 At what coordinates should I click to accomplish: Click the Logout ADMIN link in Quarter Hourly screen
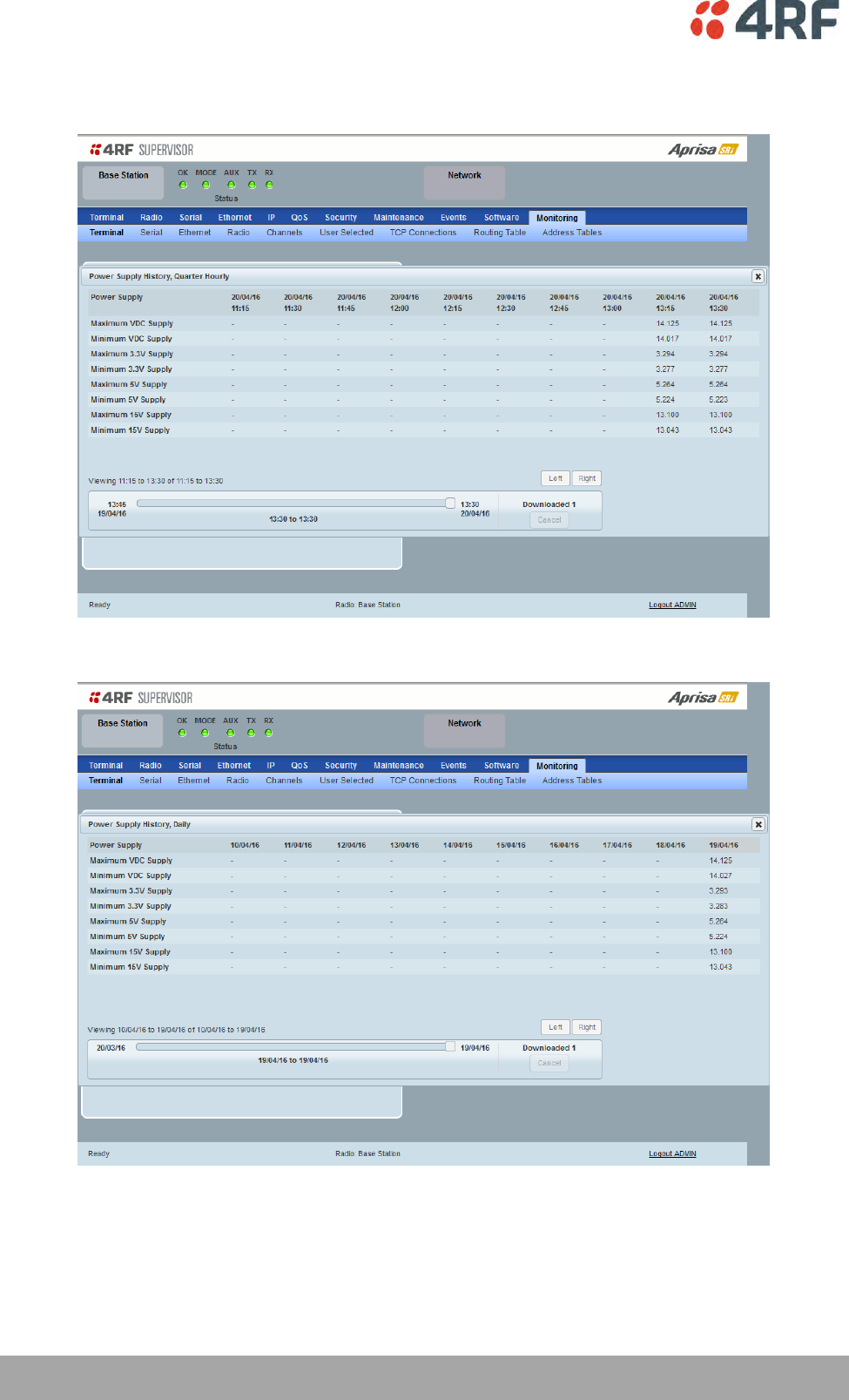[672, 605]
